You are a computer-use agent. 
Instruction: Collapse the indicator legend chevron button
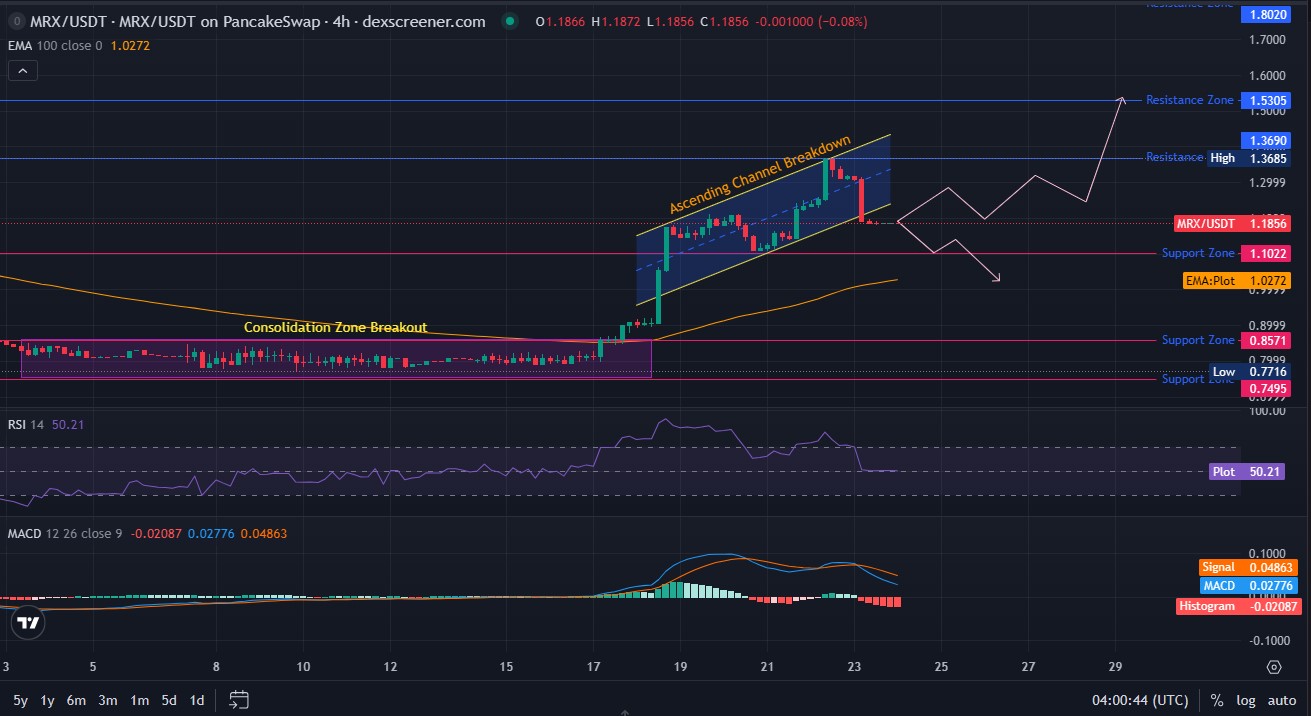point(23,70)
